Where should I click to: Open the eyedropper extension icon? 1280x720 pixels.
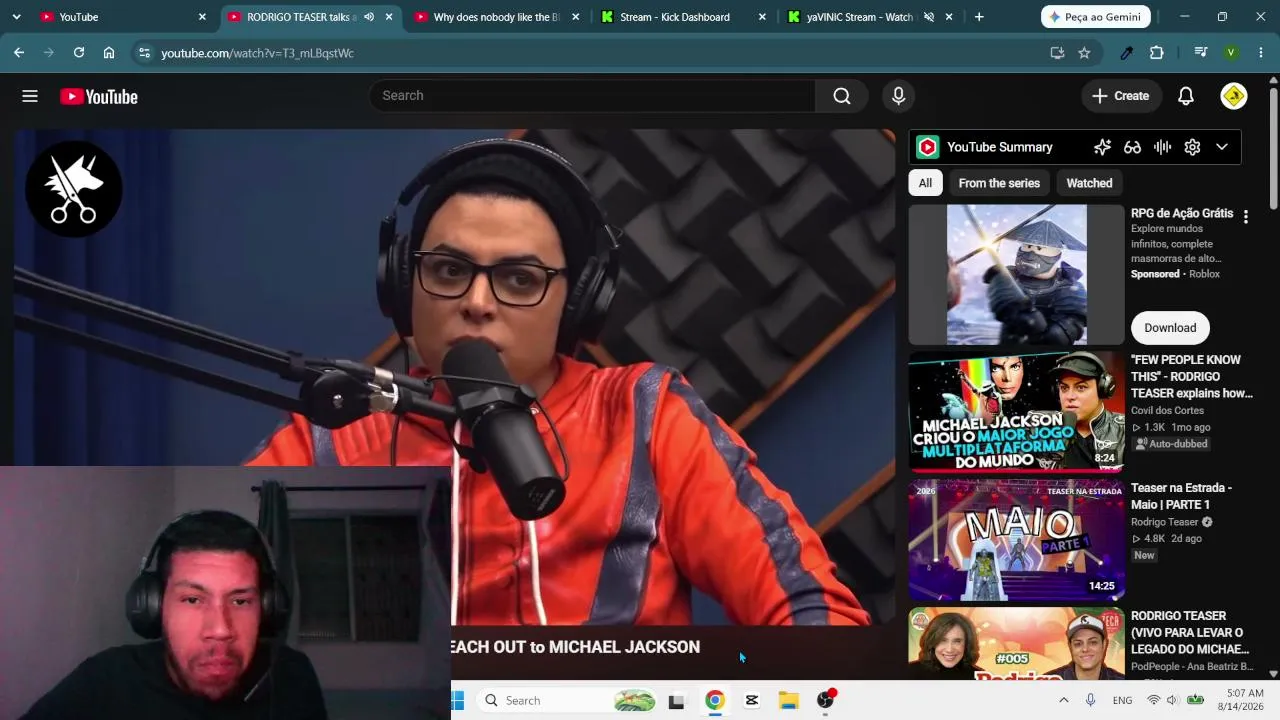point(1127,53)
